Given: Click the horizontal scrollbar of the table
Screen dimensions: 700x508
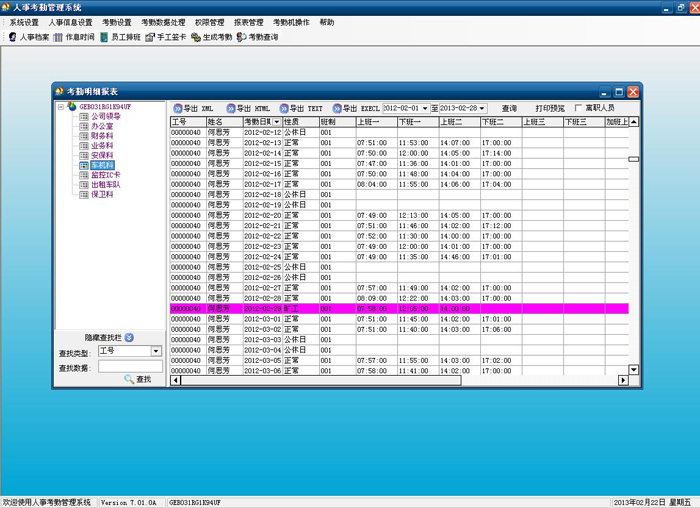Looking at the screenshot, I should pos(400,380).
